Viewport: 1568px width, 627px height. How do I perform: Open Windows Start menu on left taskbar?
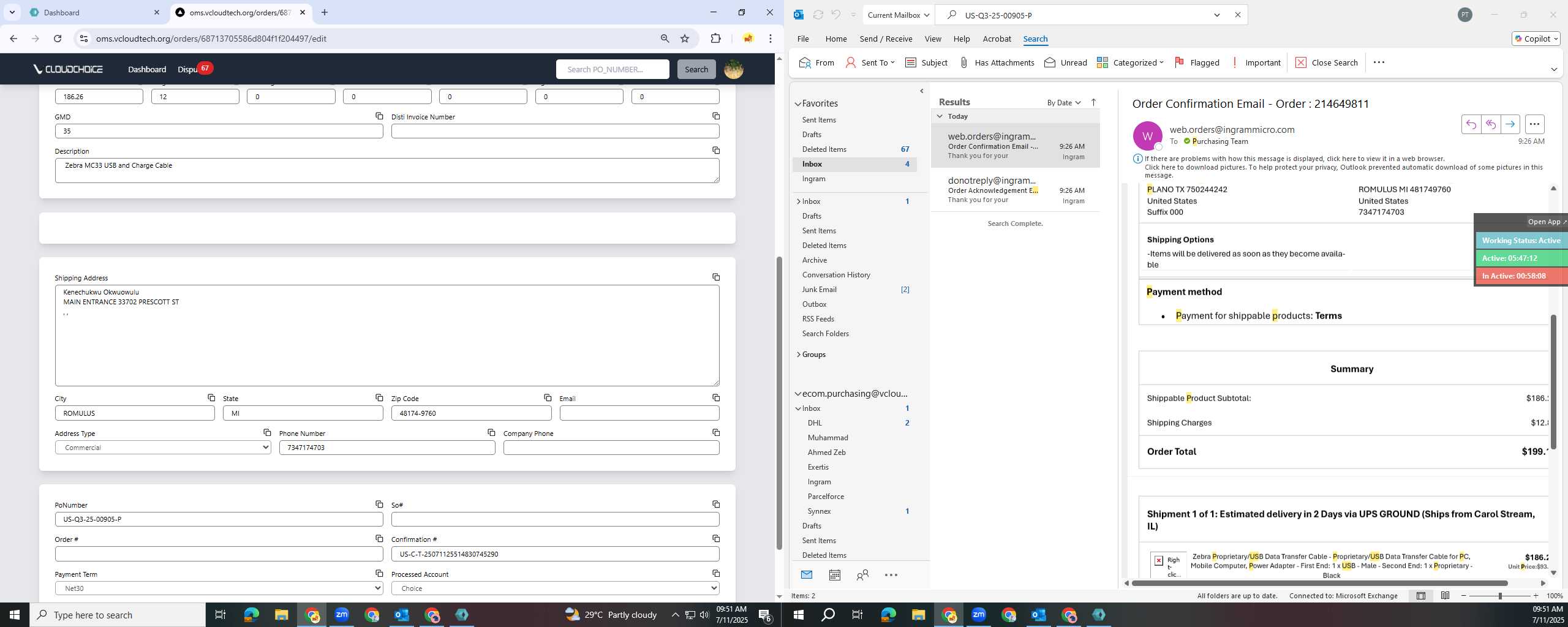(15, 615)
